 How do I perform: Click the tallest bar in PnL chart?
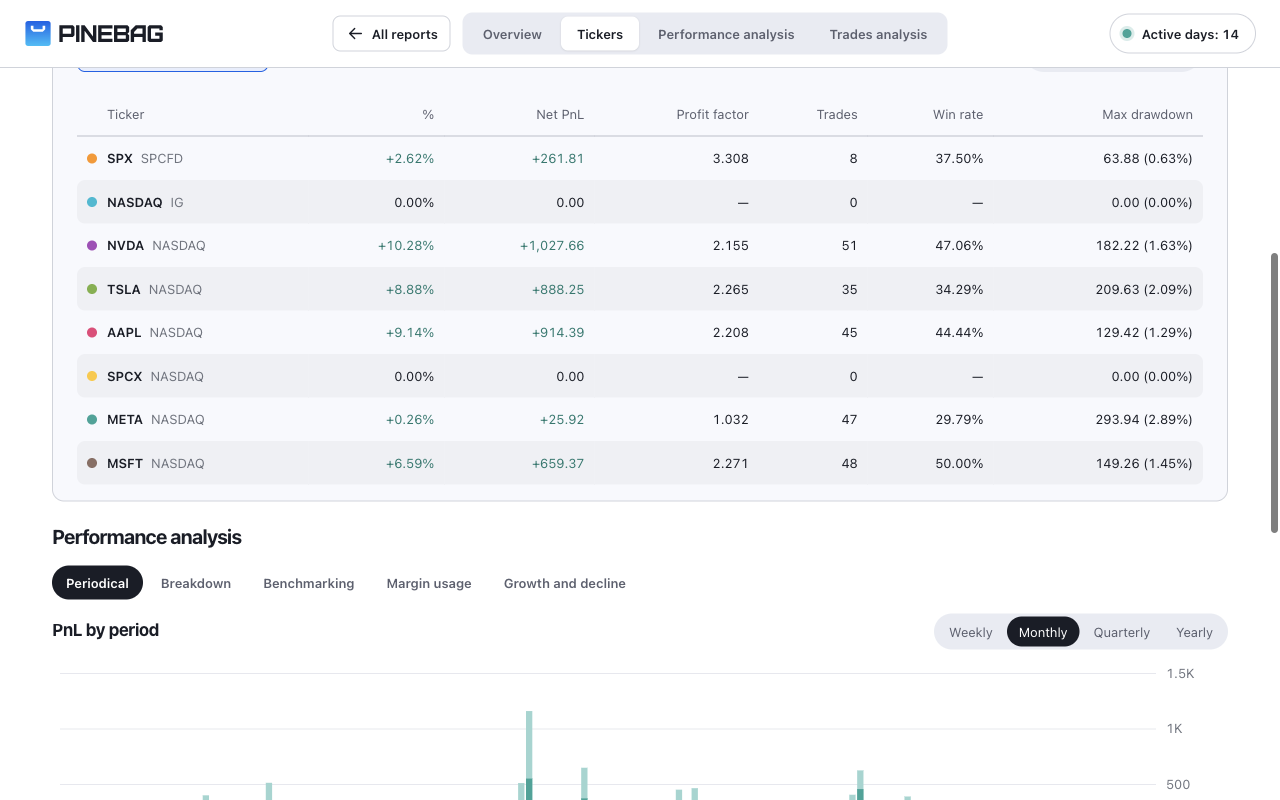tap(529, 755)
